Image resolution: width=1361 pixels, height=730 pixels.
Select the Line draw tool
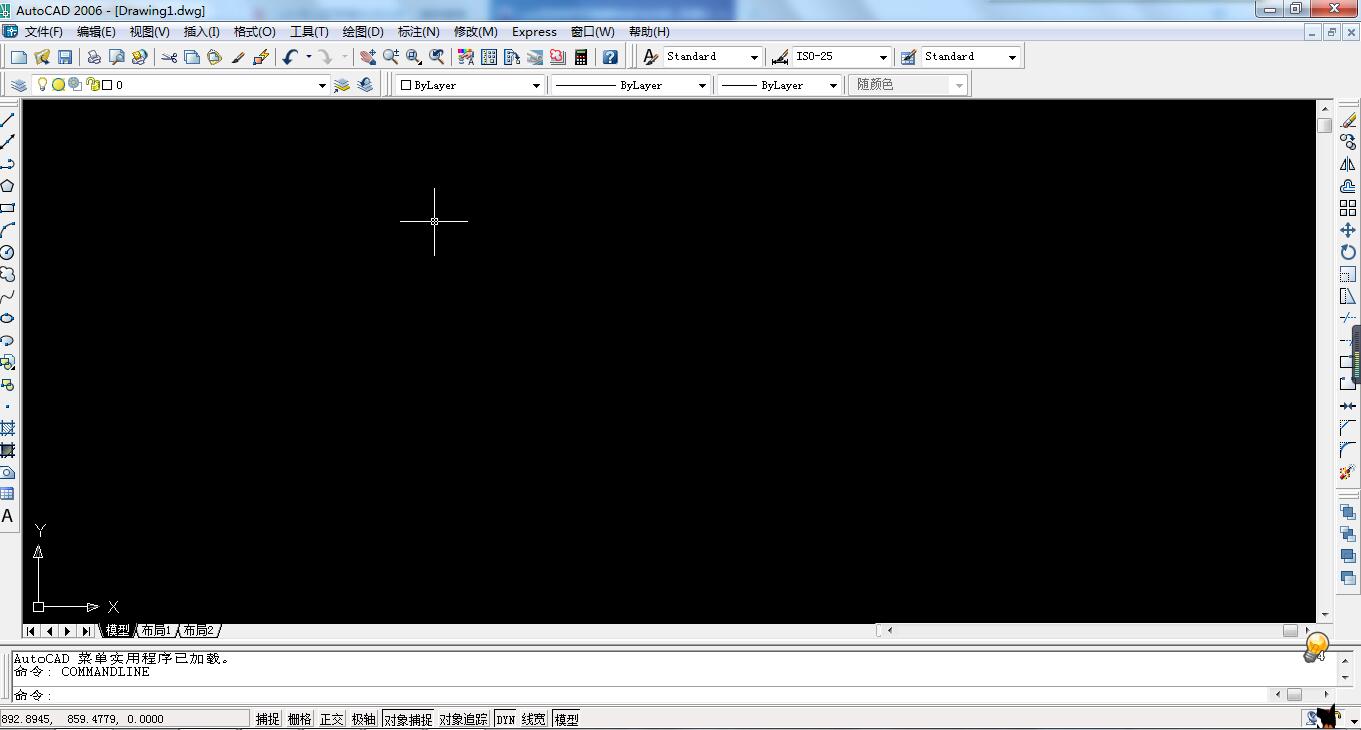pyautogui.click(x=7, y=120)
